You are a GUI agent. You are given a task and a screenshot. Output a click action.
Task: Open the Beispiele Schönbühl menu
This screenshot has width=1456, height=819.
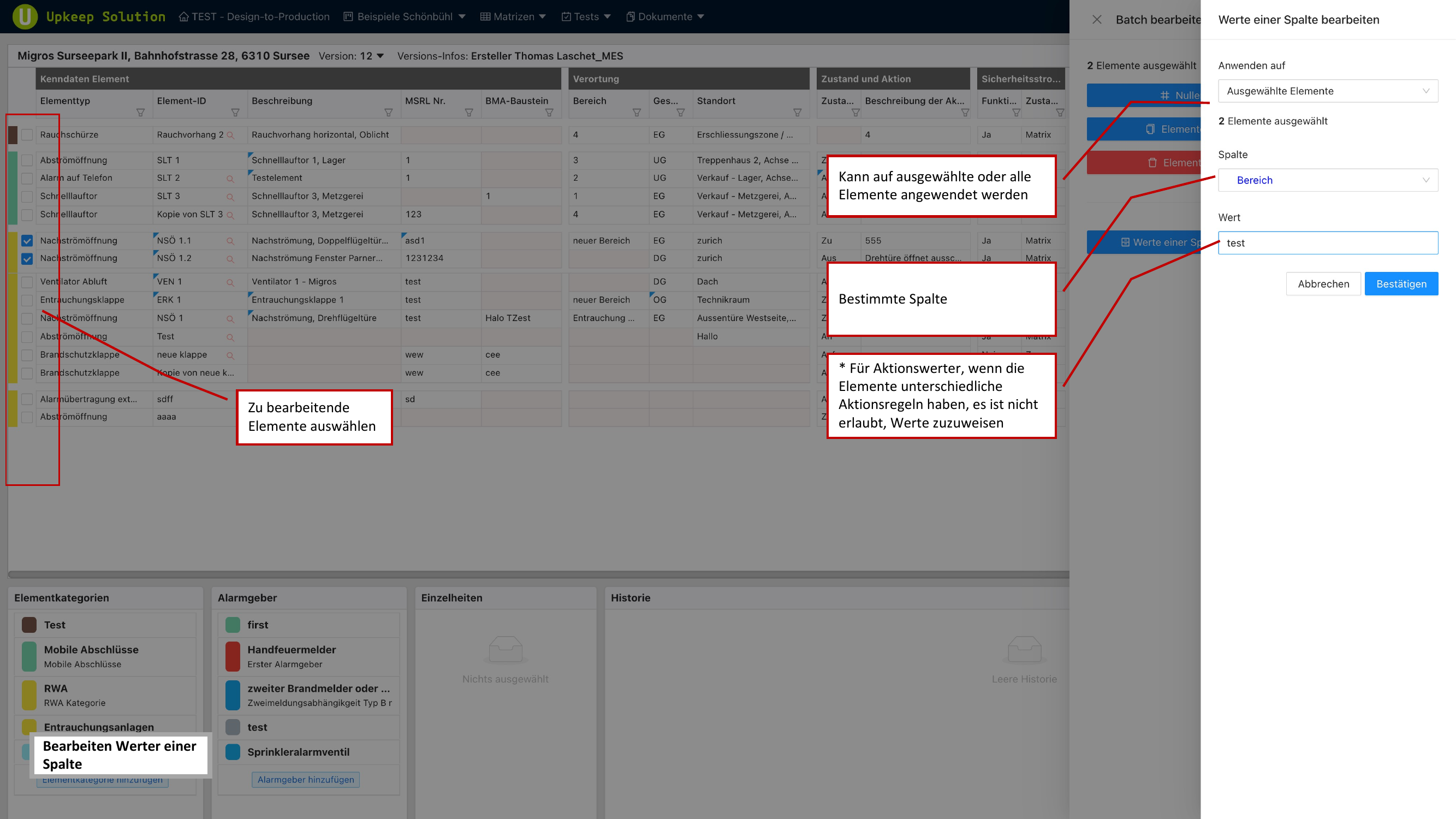pos(405,16)
